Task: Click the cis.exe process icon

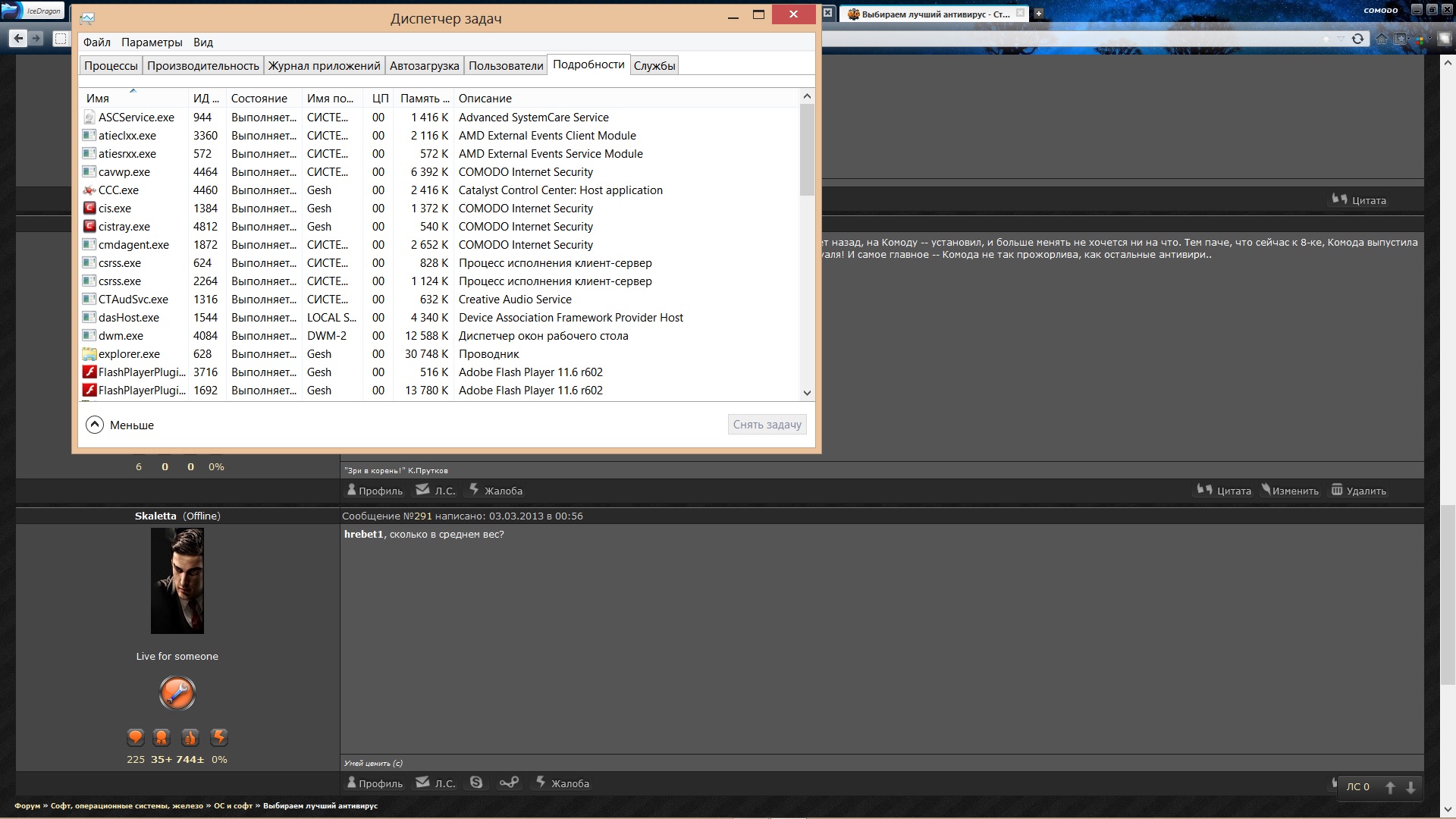Action: click(89, 208)
